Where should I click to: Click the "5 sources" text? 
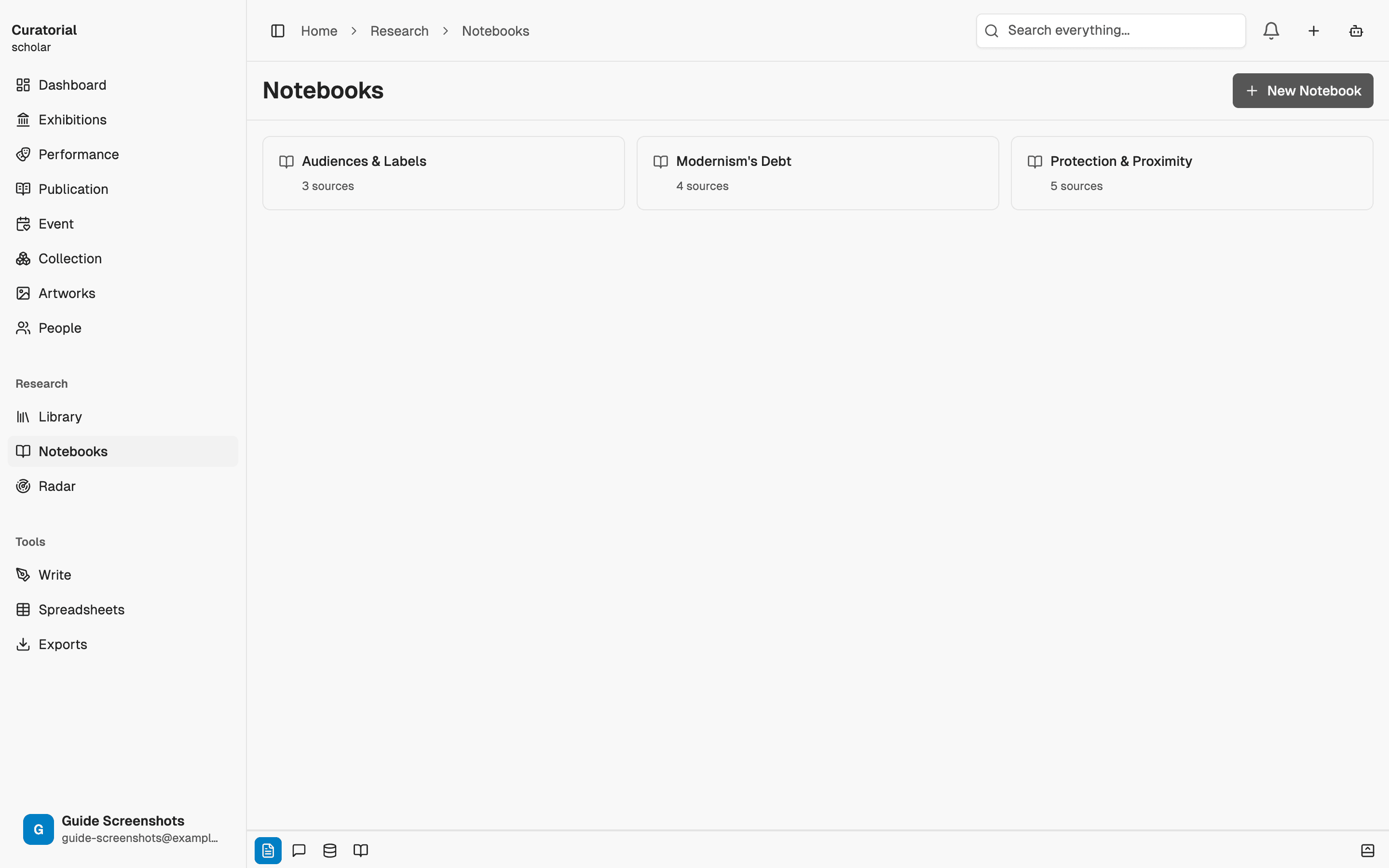pos(1076,186)
